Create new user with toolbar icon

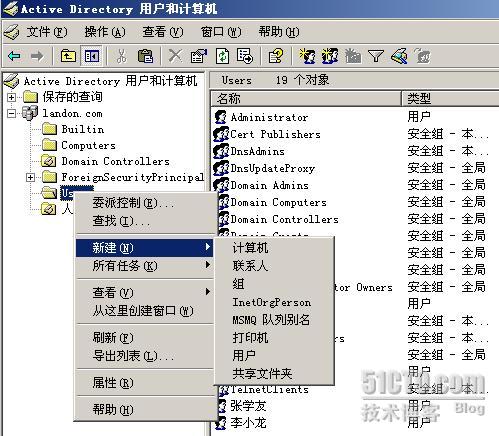pyautogui.click(x=307, y=56)
